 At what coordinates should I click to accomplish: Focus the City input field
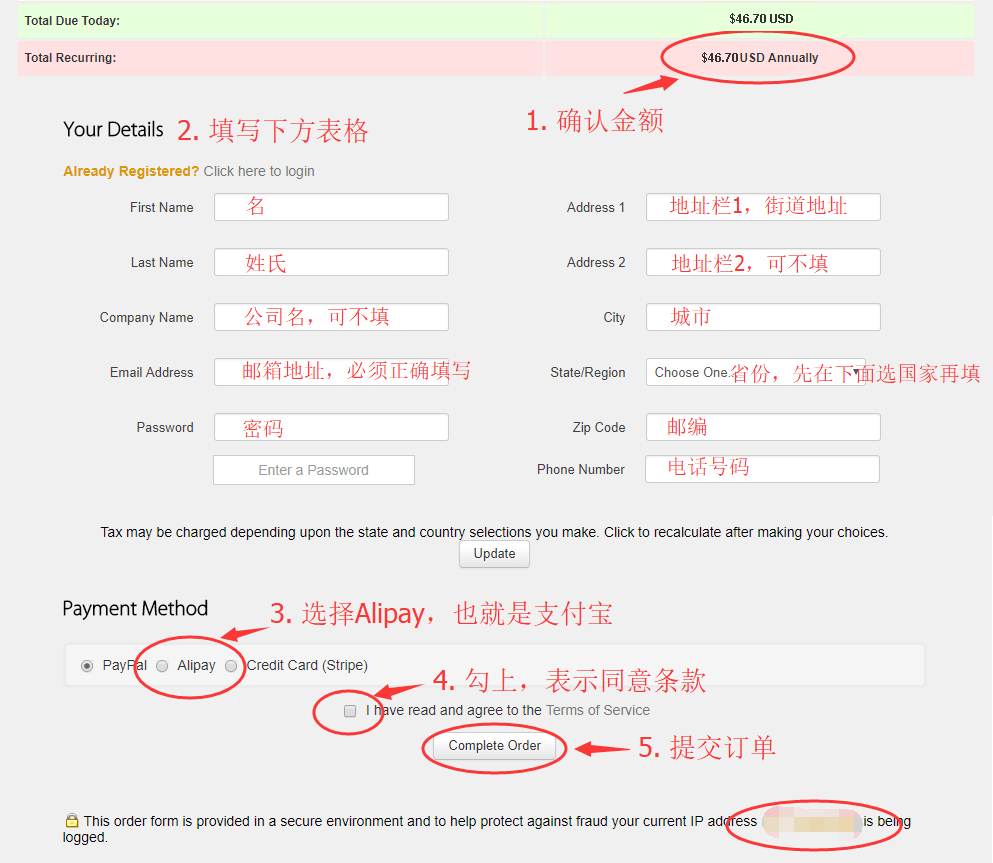[763, 317]
